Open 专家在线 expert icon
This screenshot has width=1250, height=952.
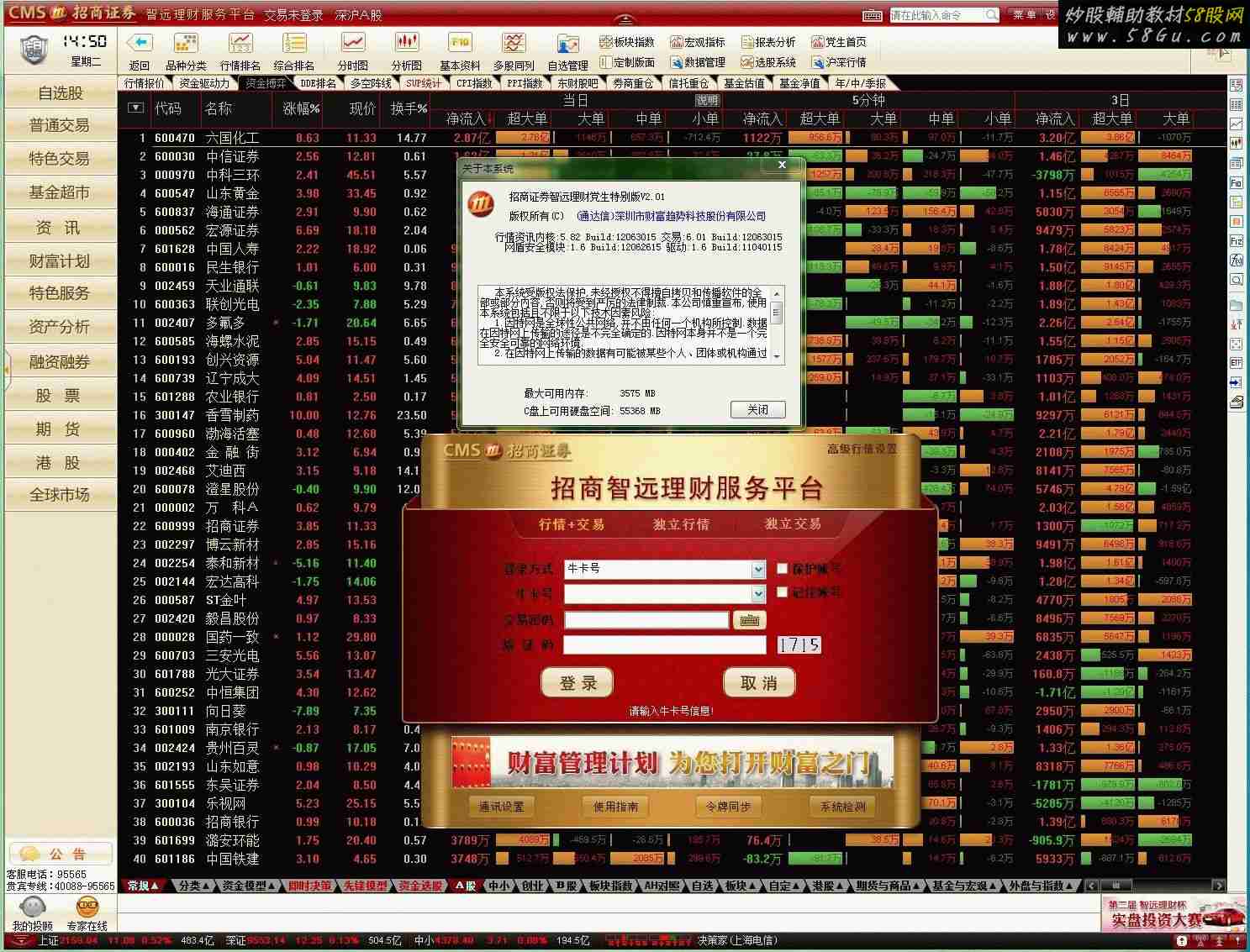pyautogui.click(x=87, y=907)
